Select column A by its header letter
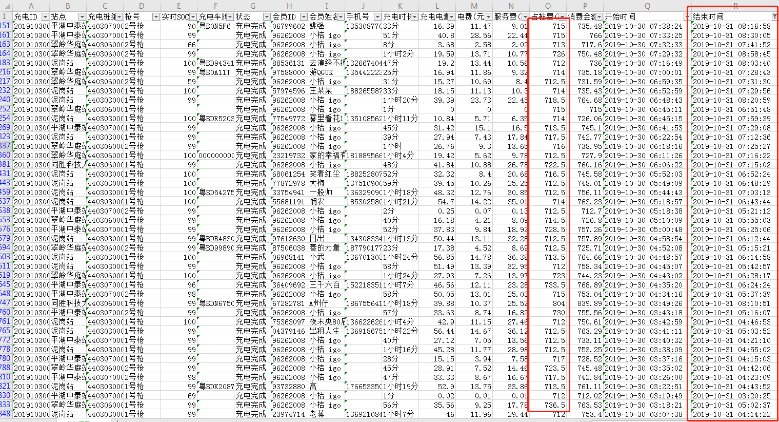This screenshot has width=779, height=422. (31, 6)
